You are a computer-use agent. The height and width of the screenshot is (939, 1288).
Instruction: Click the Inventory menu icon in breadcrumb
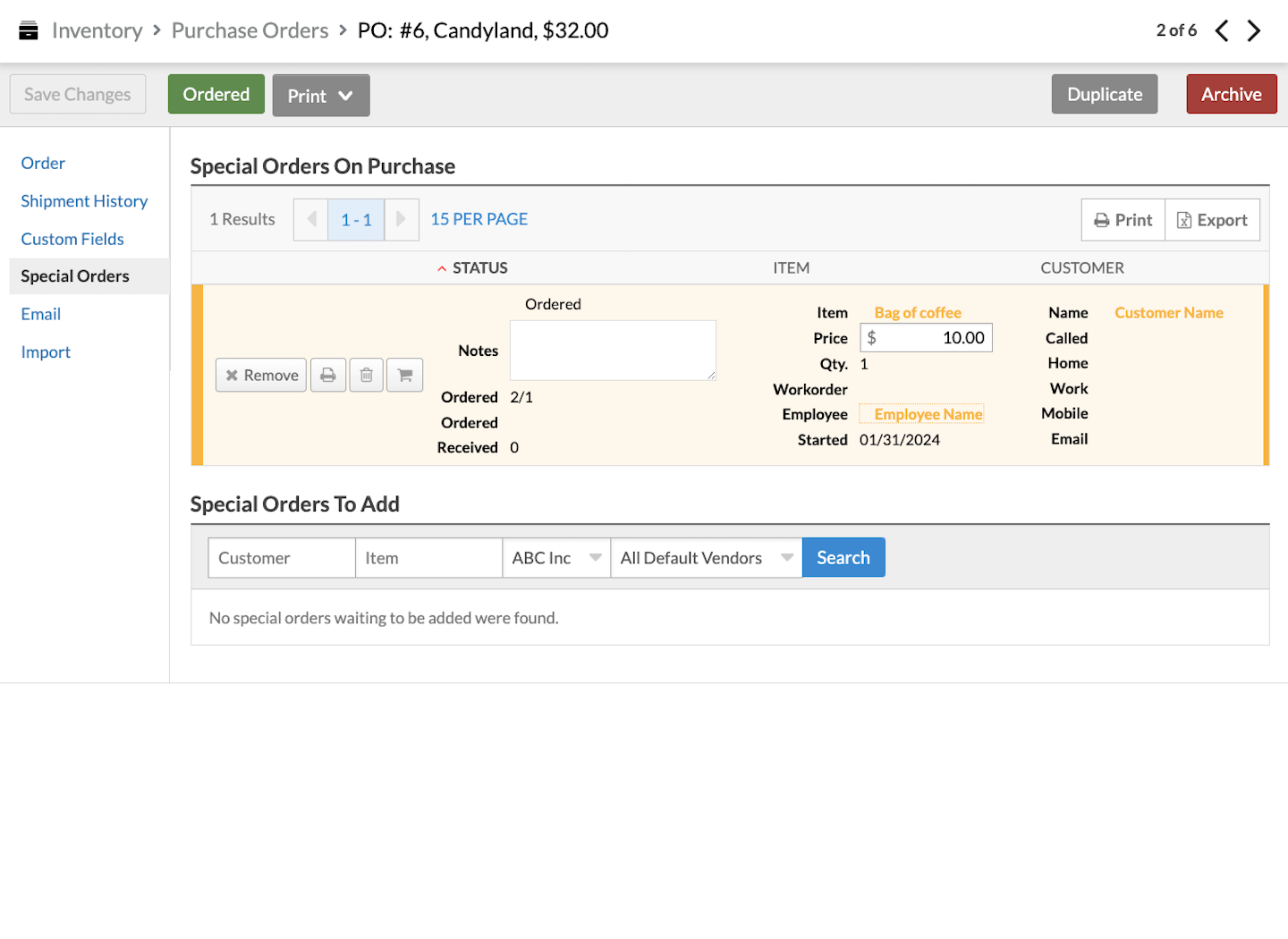coord(29,31)
